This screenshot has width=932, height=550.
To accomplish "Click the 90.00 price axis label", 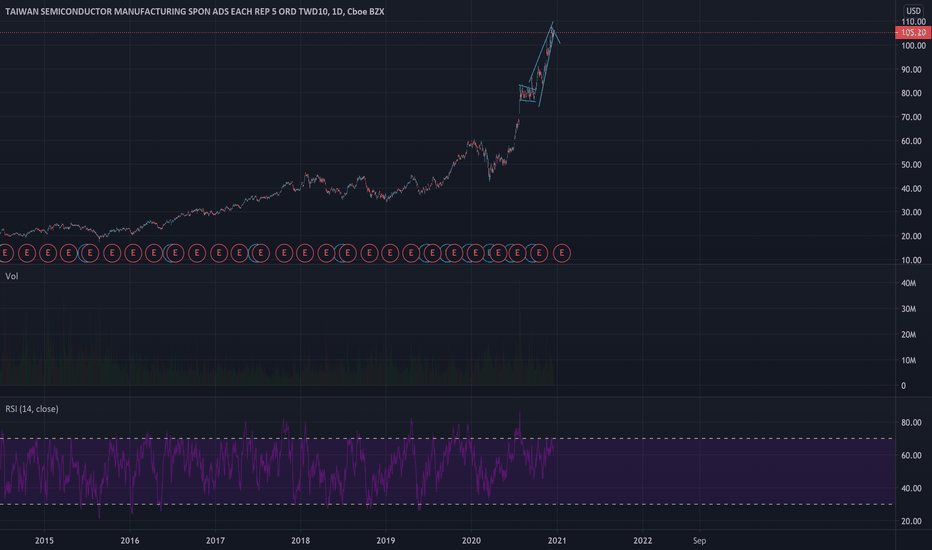I will tap(911, 70).
